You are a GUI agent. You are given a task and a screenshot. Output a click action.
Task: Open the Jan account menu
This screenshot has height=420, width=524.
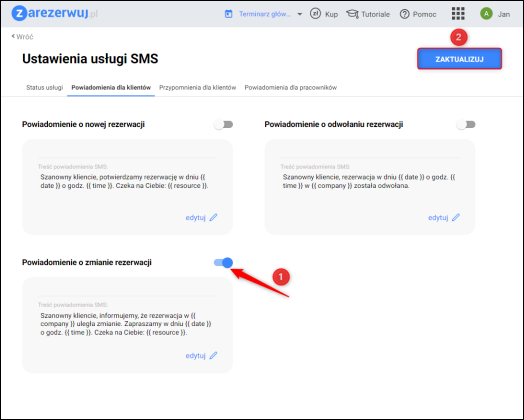click(x=504, y=14)
